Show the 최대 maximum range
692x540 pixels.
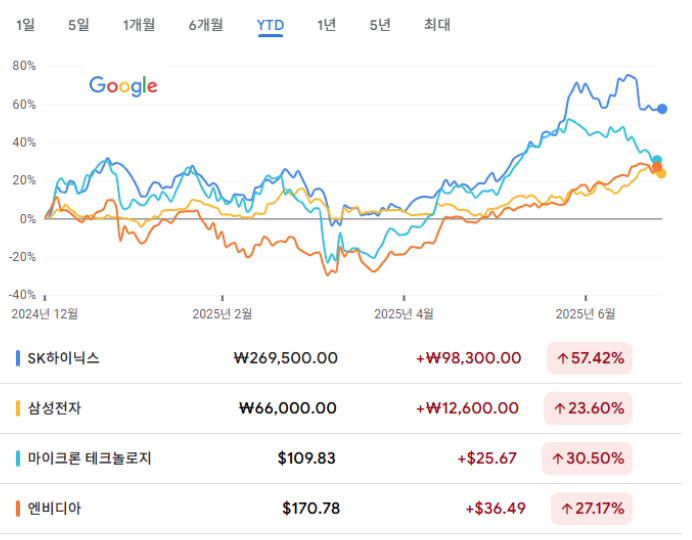[437, 25]
